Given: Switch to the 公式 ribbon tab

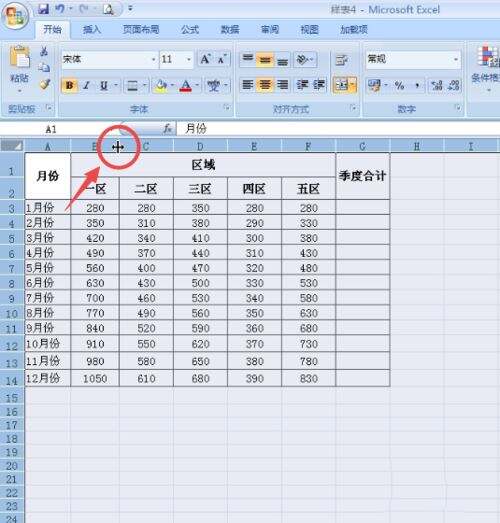Looking at the screenshot, I should click(x=190, y=30).
